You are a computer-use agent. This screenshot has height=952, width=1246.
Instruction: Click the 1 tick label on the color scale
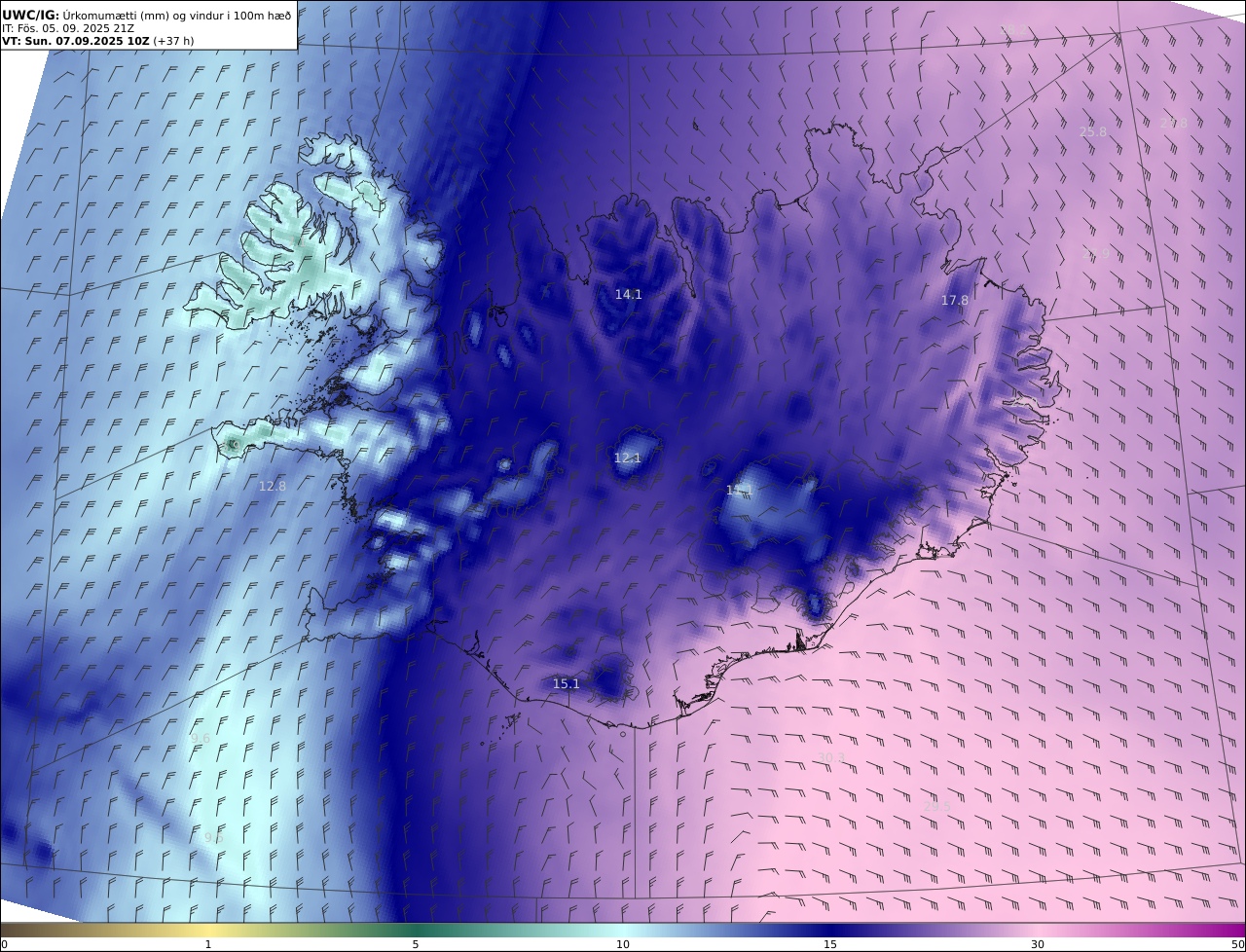point(208,944)
